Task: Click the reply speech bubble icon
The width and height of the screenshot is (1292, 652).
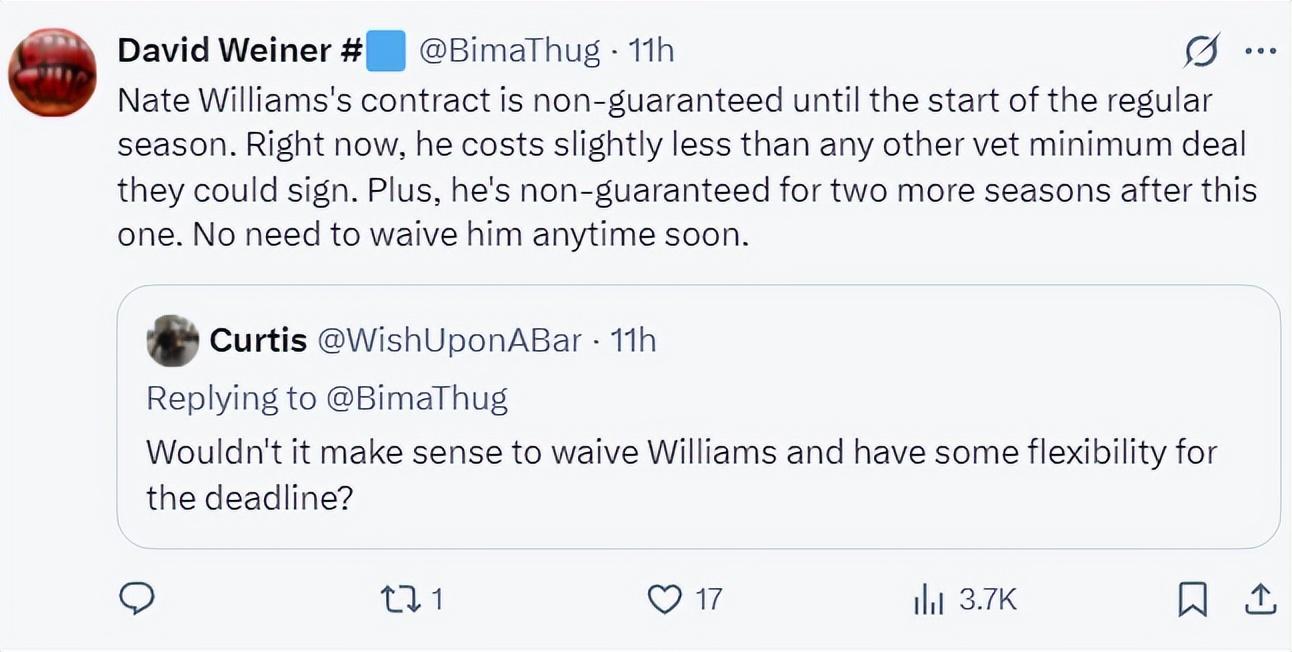Action: (136, 598)
